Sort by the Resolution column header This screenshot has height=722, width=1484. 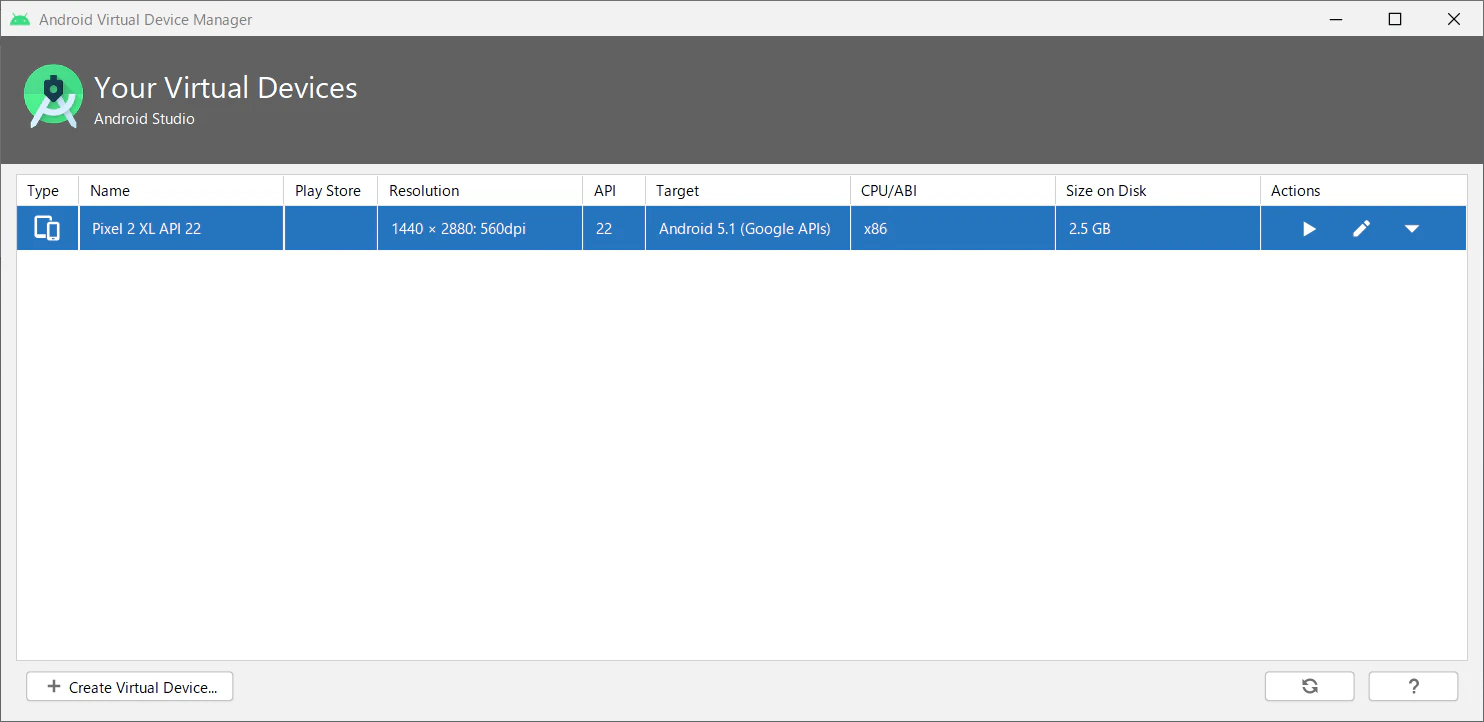[x=480, y=191]
